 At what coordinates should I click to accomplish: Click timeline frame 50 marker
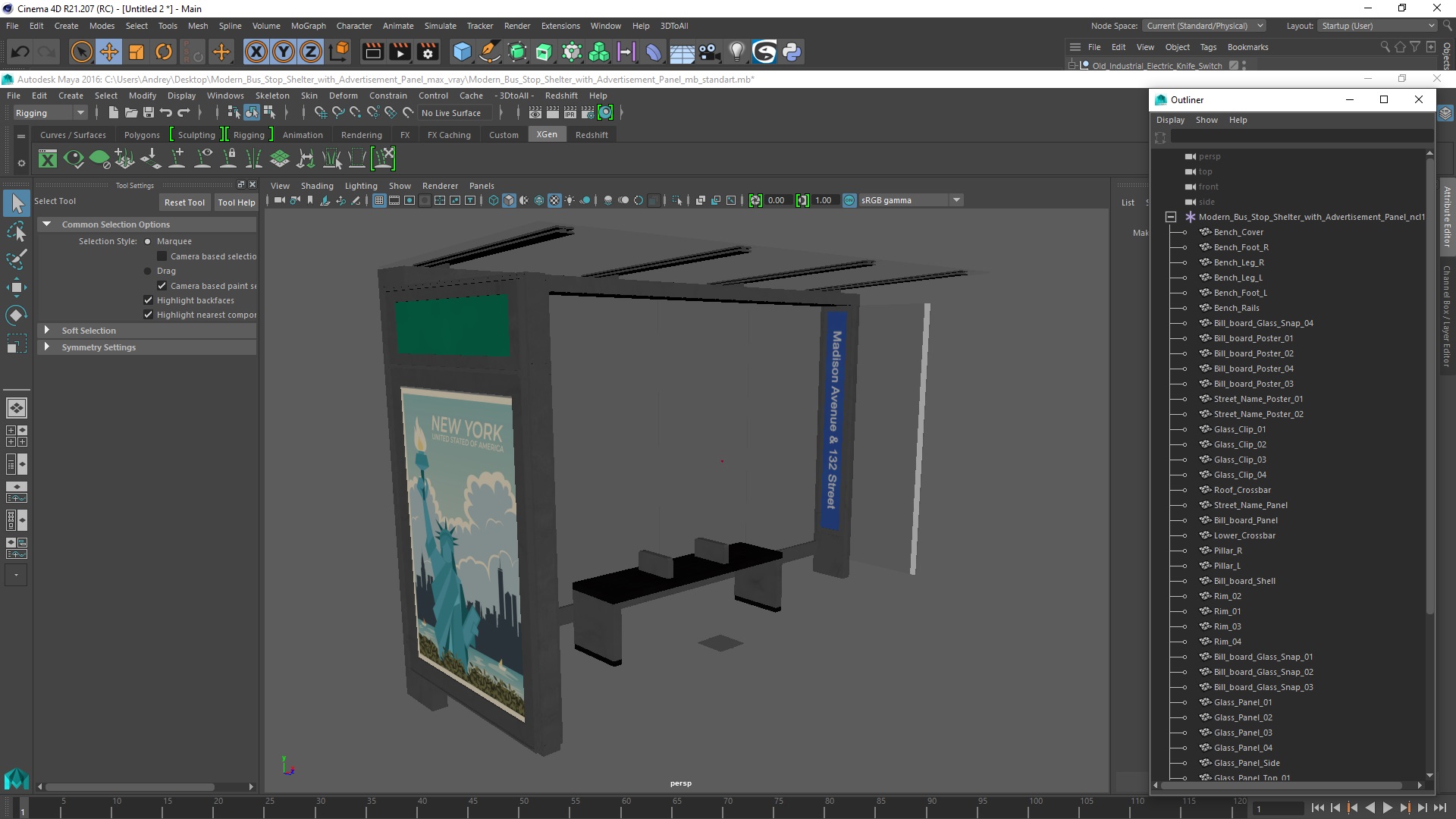(x=524, y=802)
